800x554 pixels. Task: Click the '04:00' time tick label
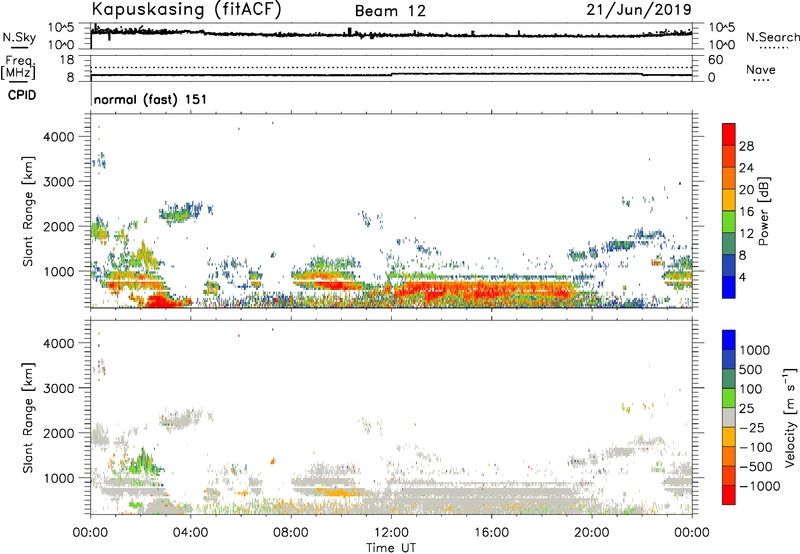pyautogui.click(x=190, y=533)
